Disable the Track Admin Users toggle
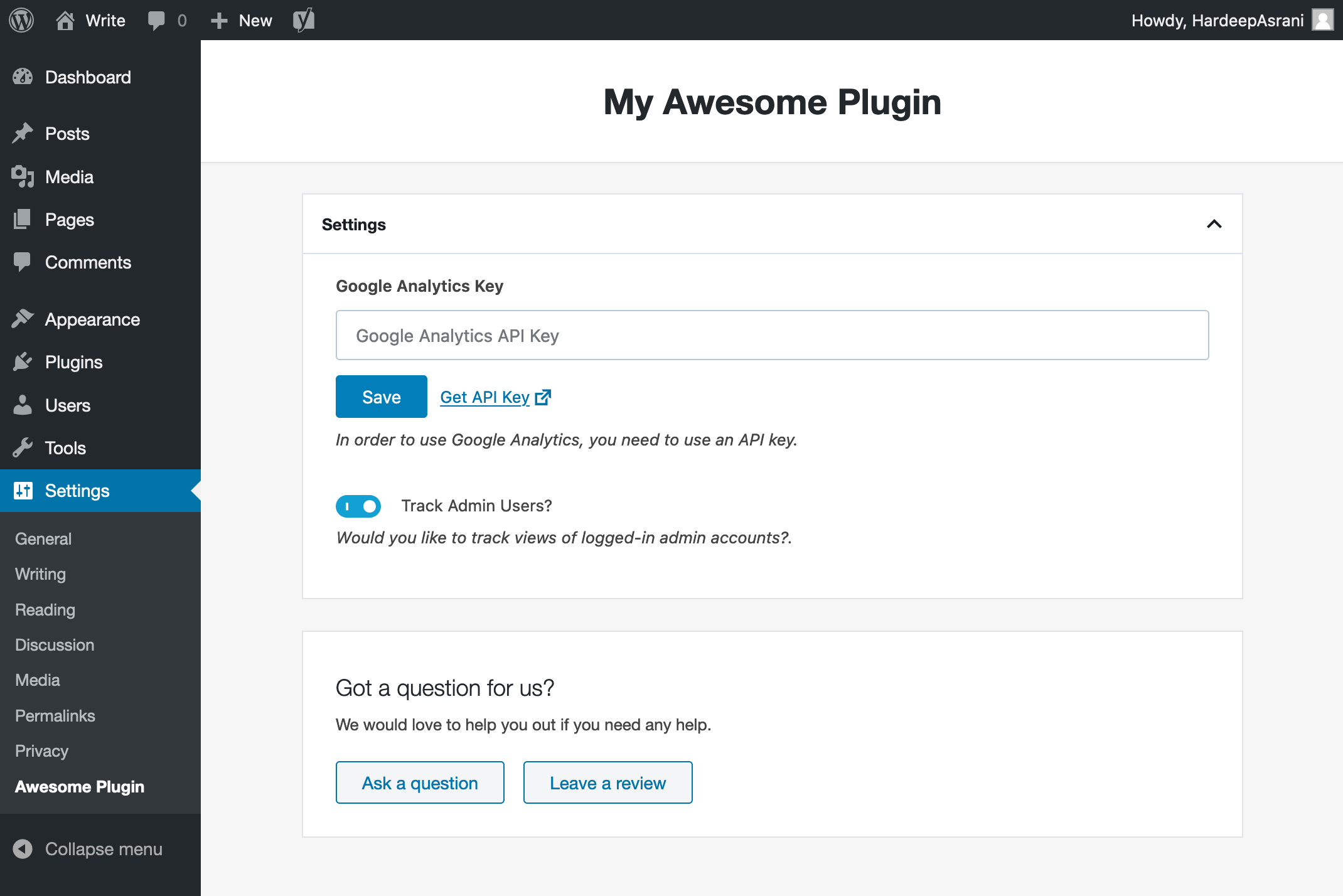This screenshot has width=1343, height=896. click(358, 506)
